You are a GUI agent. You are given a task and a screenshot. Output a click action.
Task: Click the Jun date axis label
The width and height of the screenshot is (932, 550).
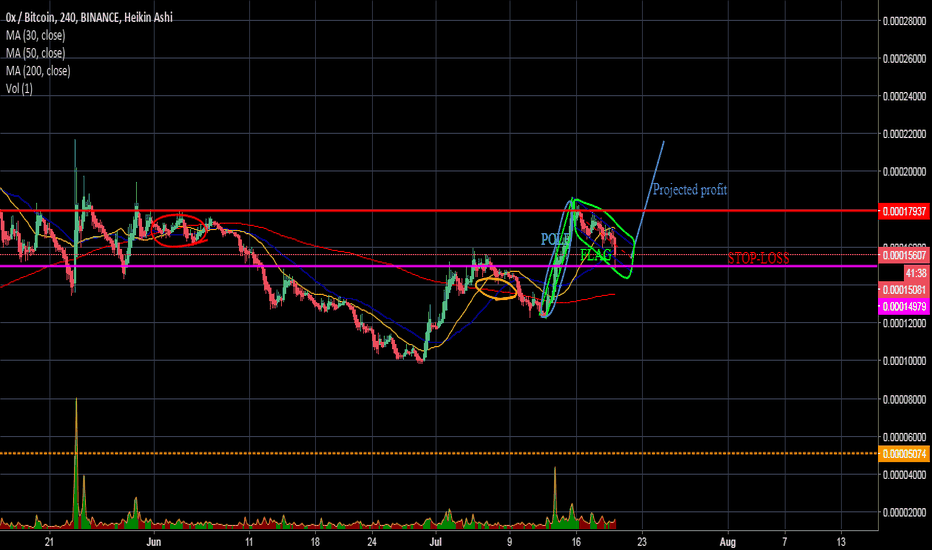pos(154,542)
